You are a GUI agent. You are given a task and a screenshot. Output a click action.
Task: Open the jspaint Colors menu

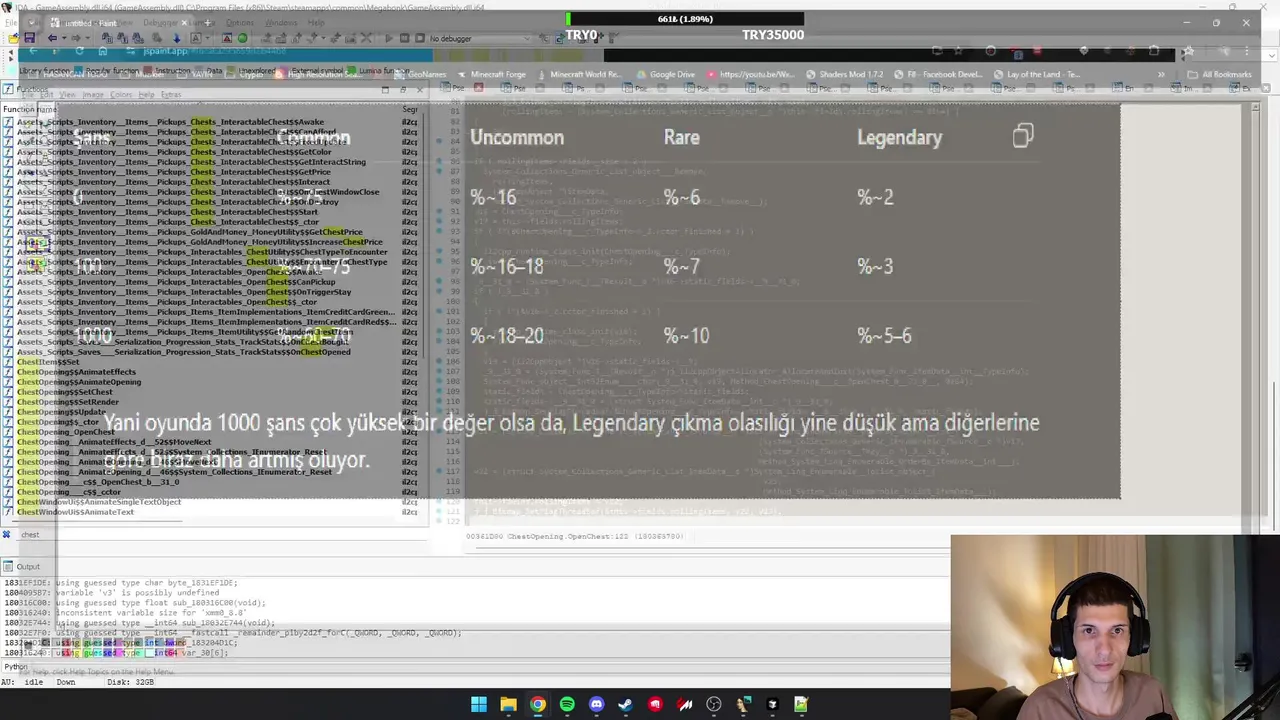point(121,94)
